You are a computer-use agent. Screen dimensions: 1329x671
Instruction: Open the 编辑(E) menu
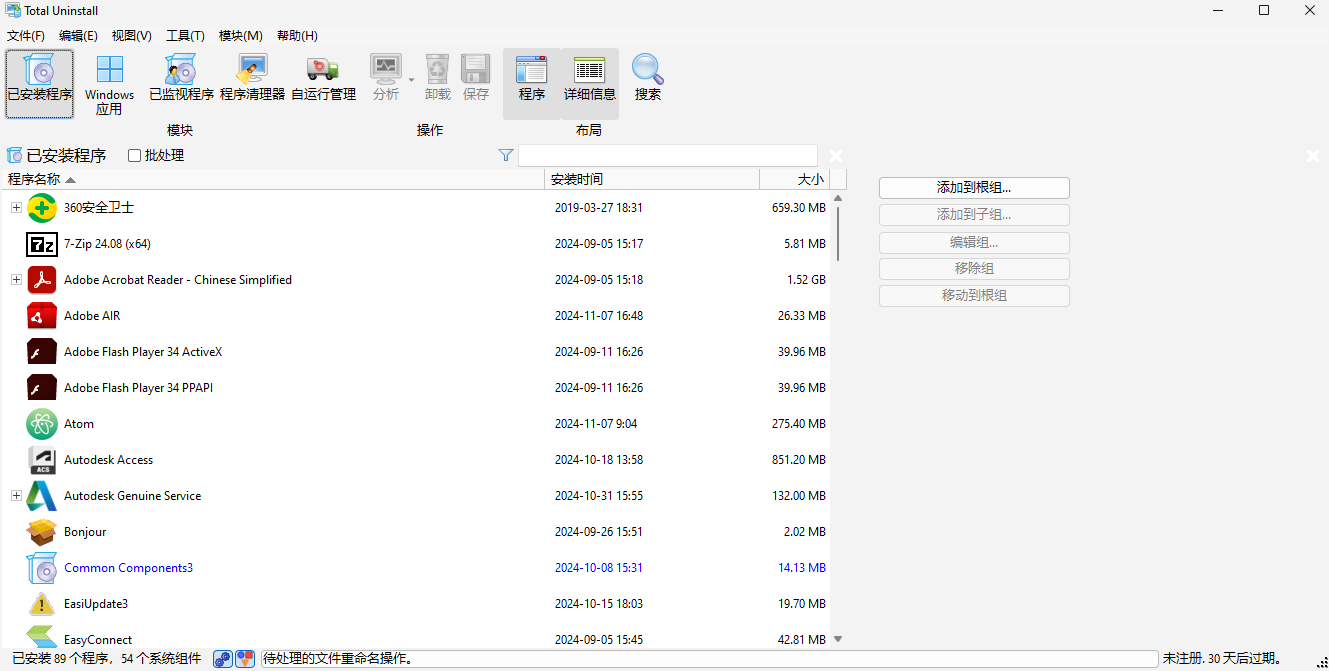tap(78, 36)
